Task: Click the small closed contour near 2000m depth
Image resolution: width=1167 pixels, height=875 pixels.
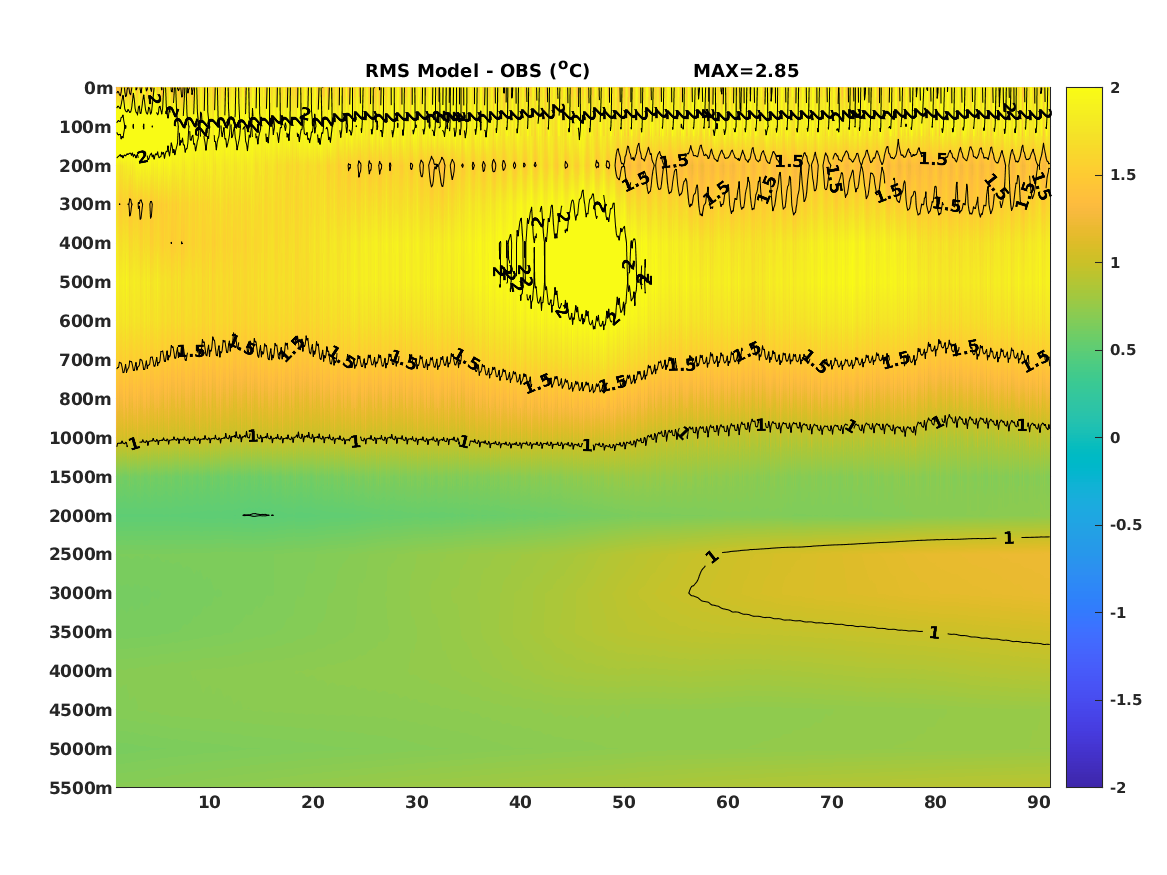Action: [x=258, y=515]
